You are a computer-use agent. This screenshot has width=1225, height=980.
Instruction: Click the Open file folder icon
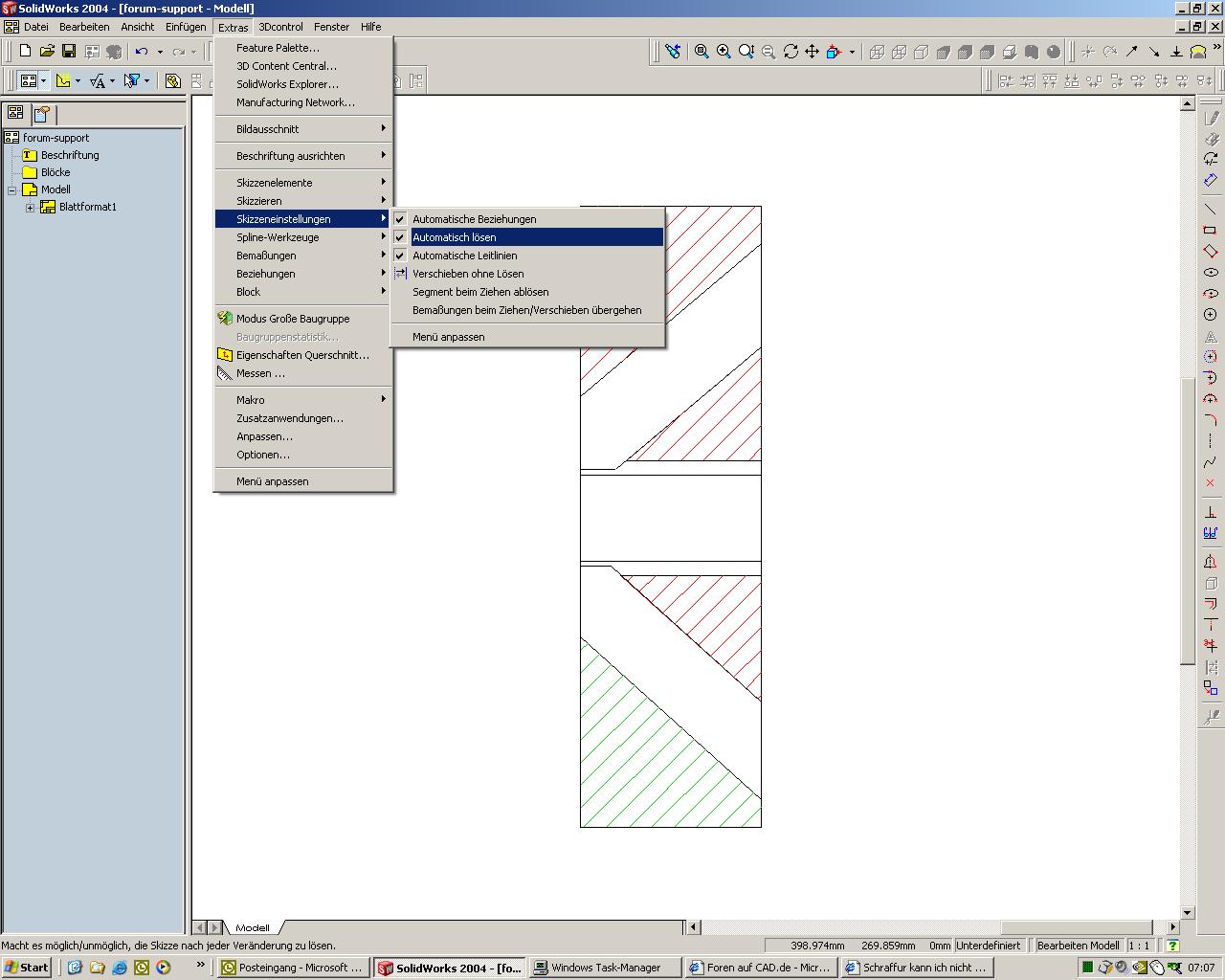pos(47,52)
